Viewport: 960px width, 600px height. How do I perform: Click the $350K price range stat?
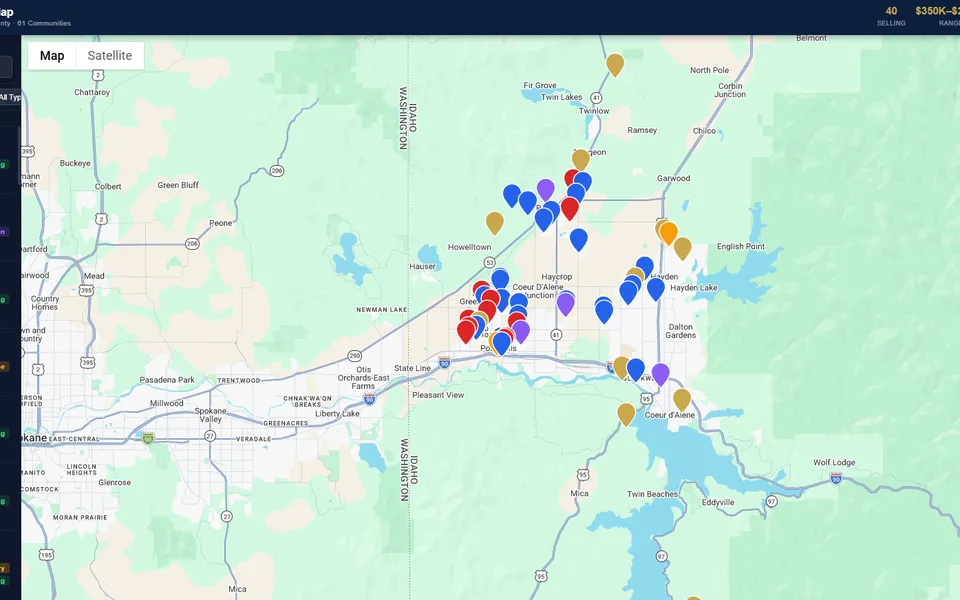[937, 16]
